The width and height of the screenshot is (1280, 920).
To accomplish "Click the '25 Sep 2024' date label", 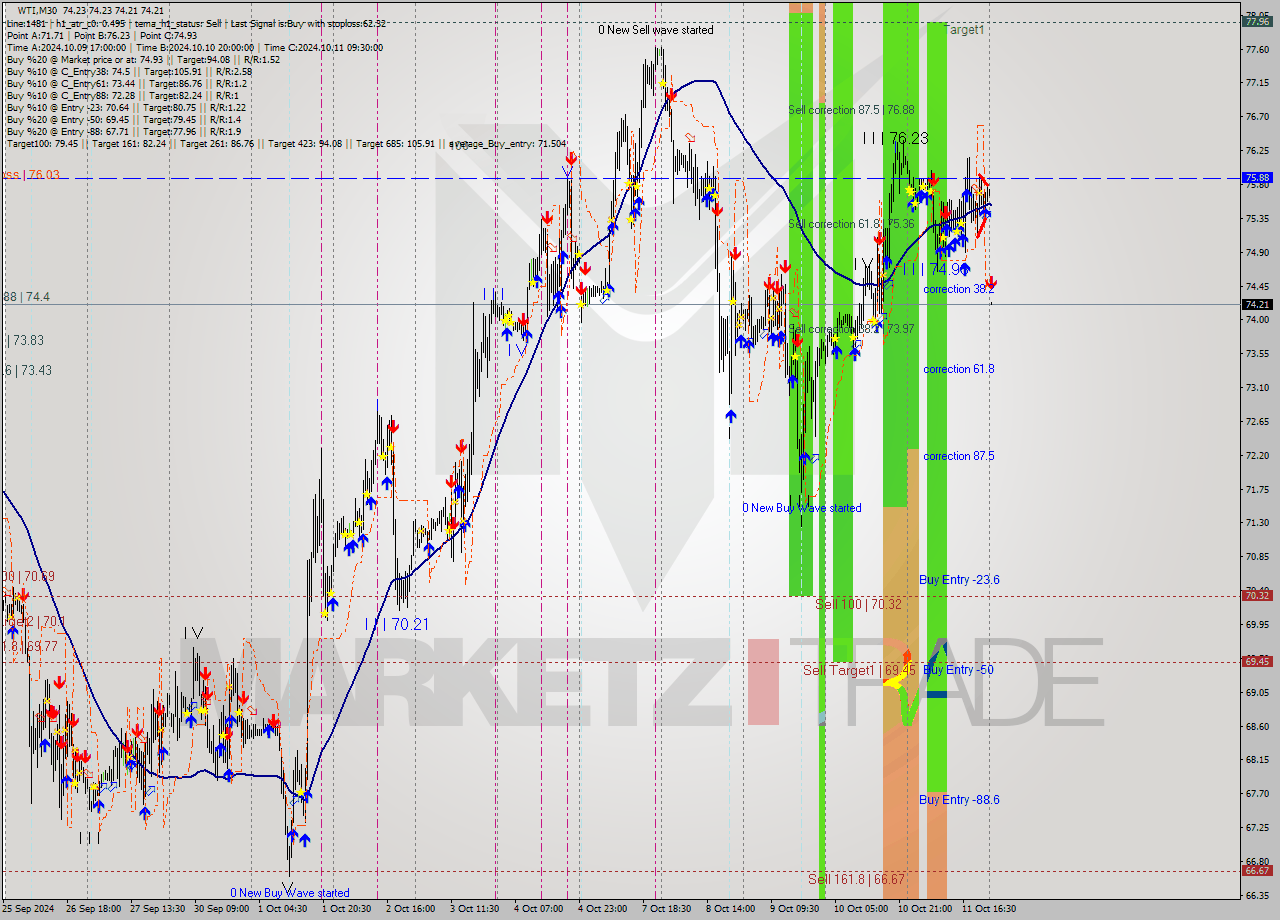I will tap(29, 909).
